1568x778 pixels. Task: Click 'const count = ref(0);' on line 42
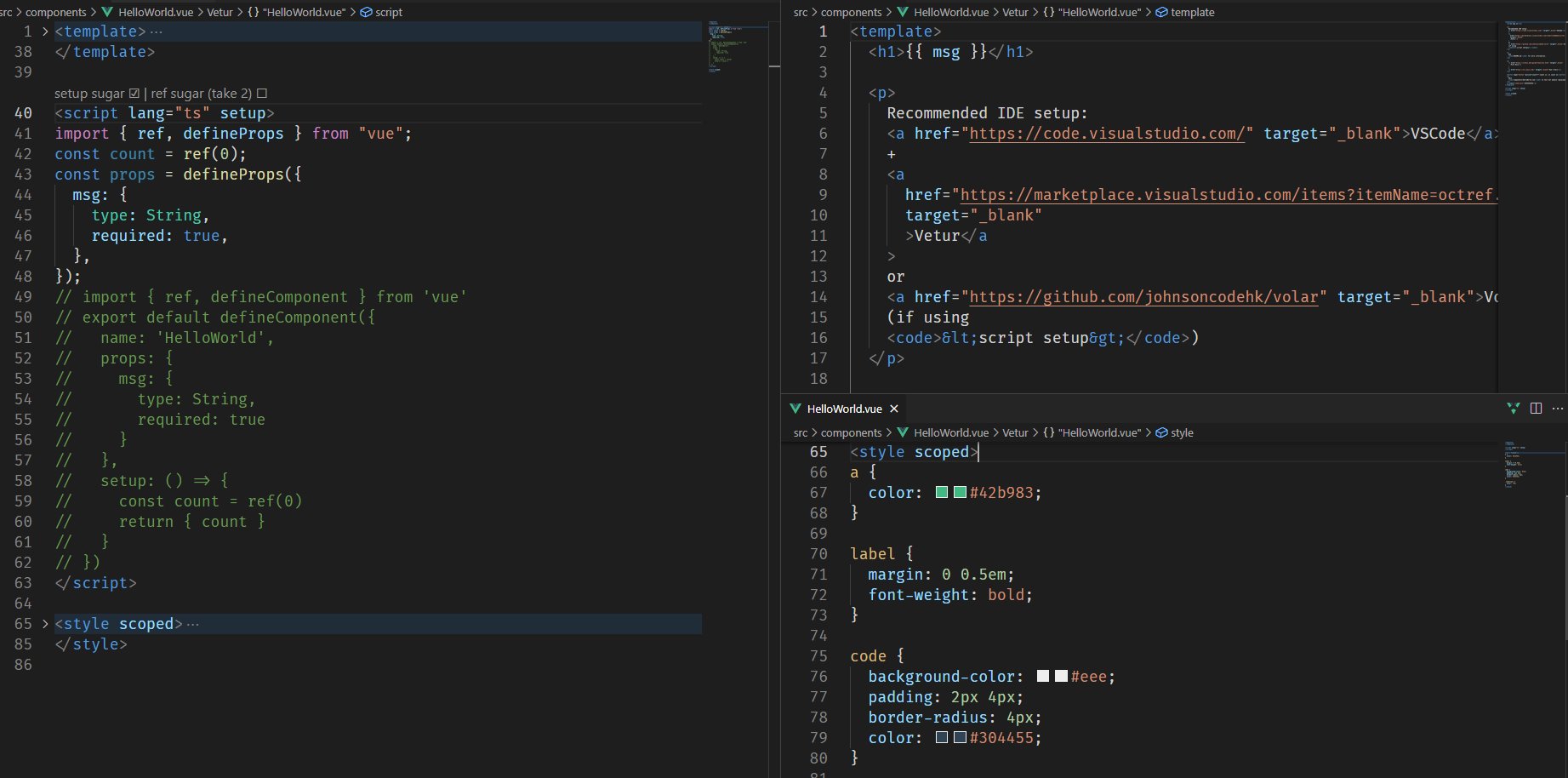[x=151, y=154]
